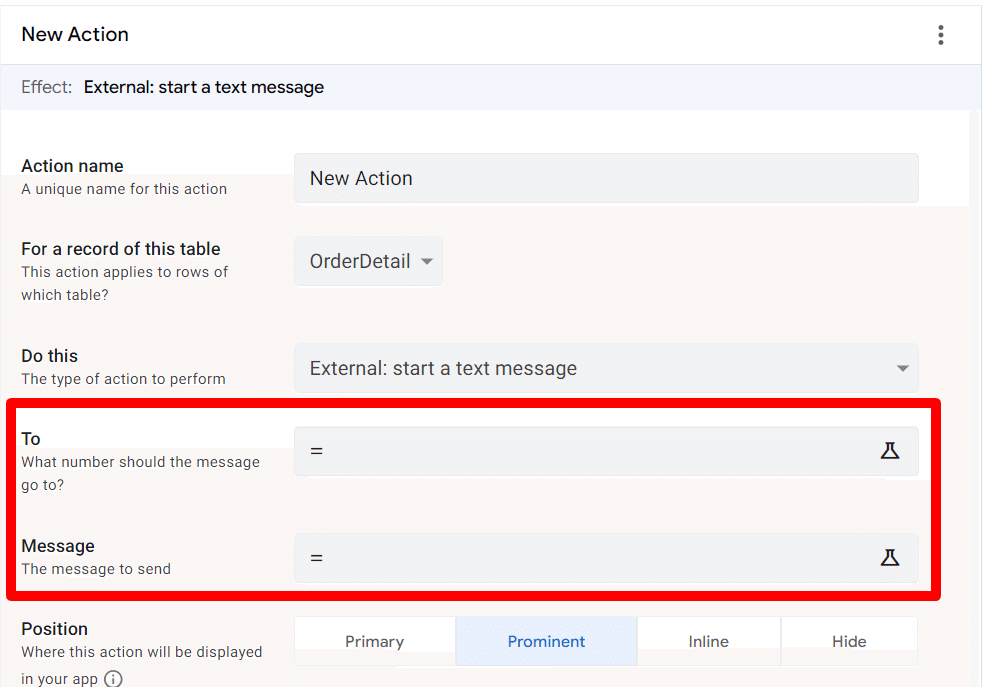
Task: Choose Inline as the action position
Action: pyautogui.click(x=708, y=642)
